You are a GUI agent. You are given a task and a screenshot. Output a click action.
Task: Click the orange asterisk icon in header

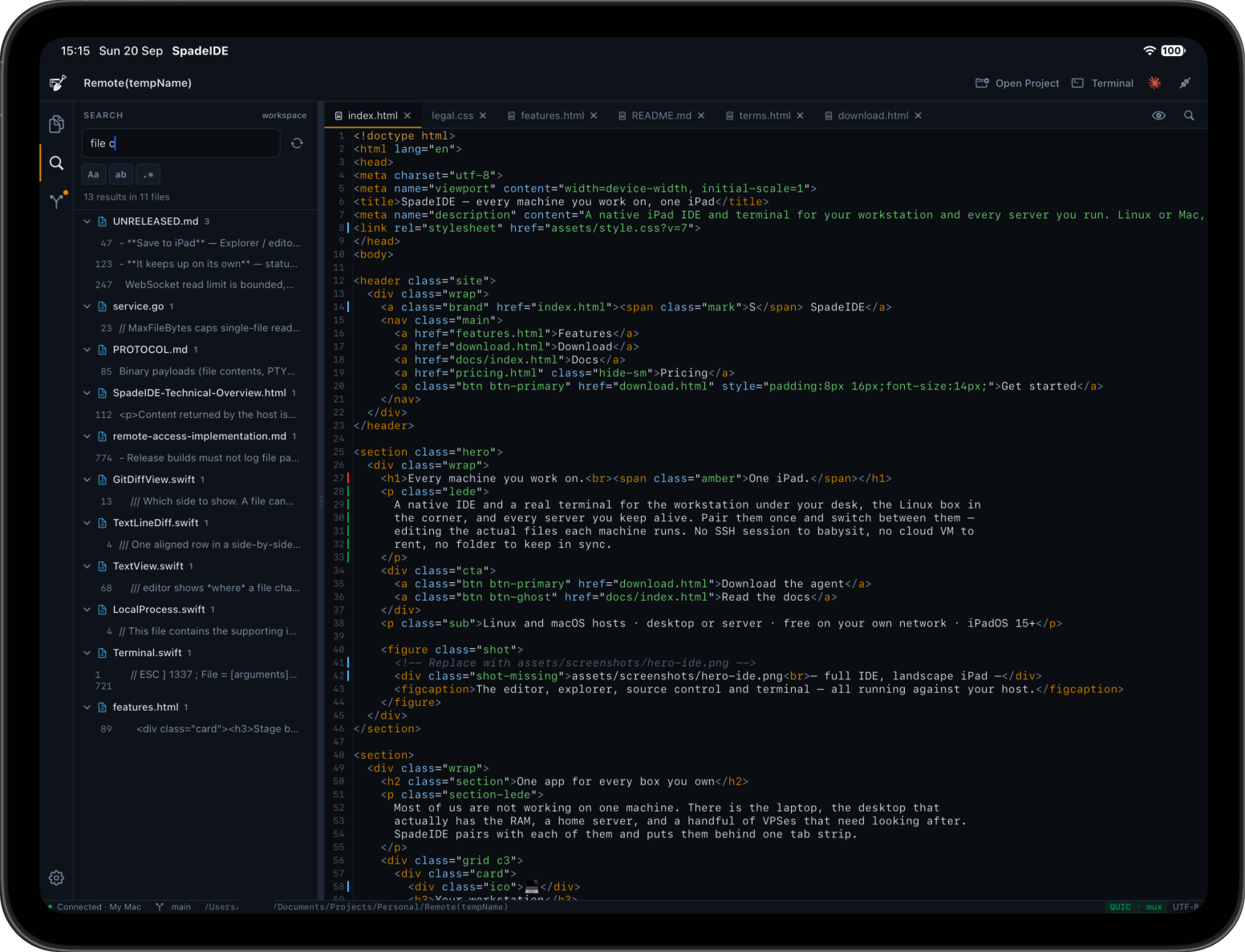coord(1154,83)
